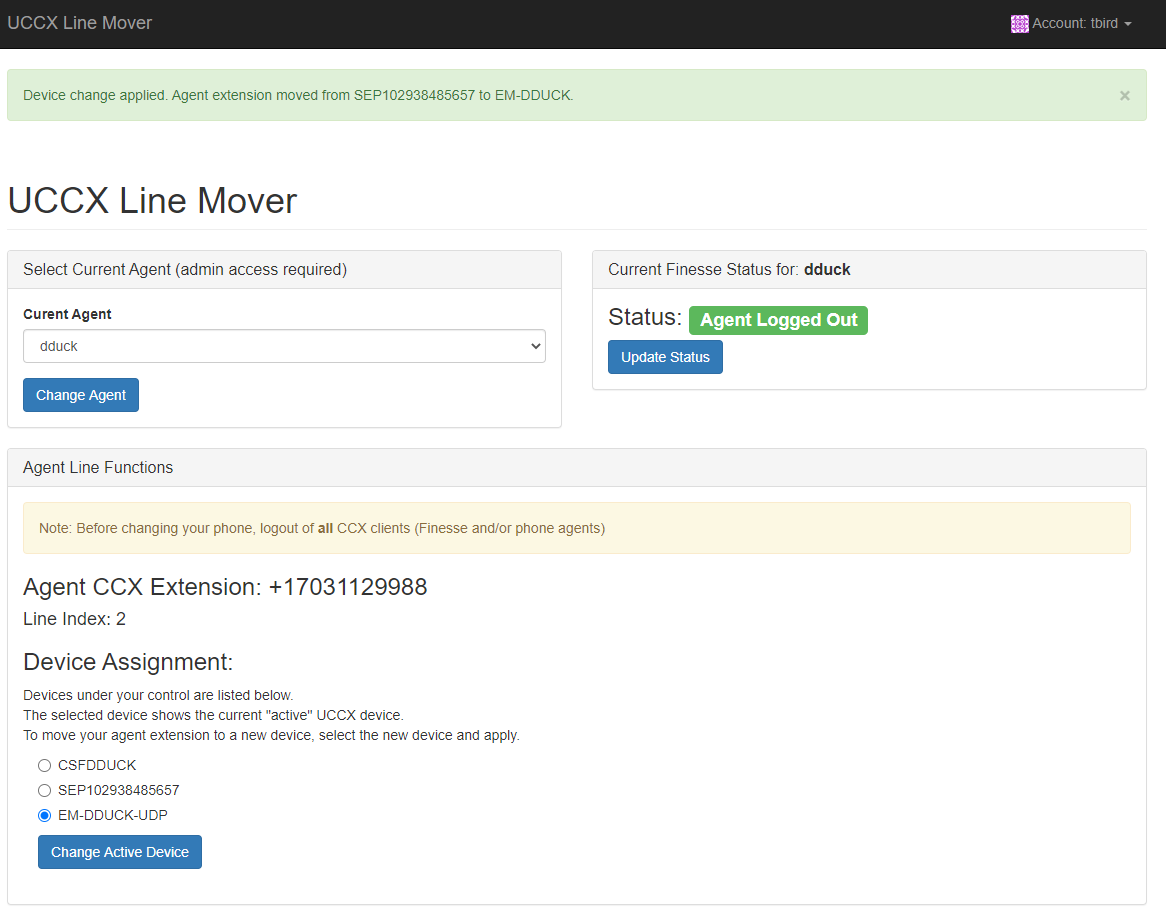Click the Agent CCX Extension +17031129988 text
Viewport: 1166px width, 917px height.
(225, 587)
